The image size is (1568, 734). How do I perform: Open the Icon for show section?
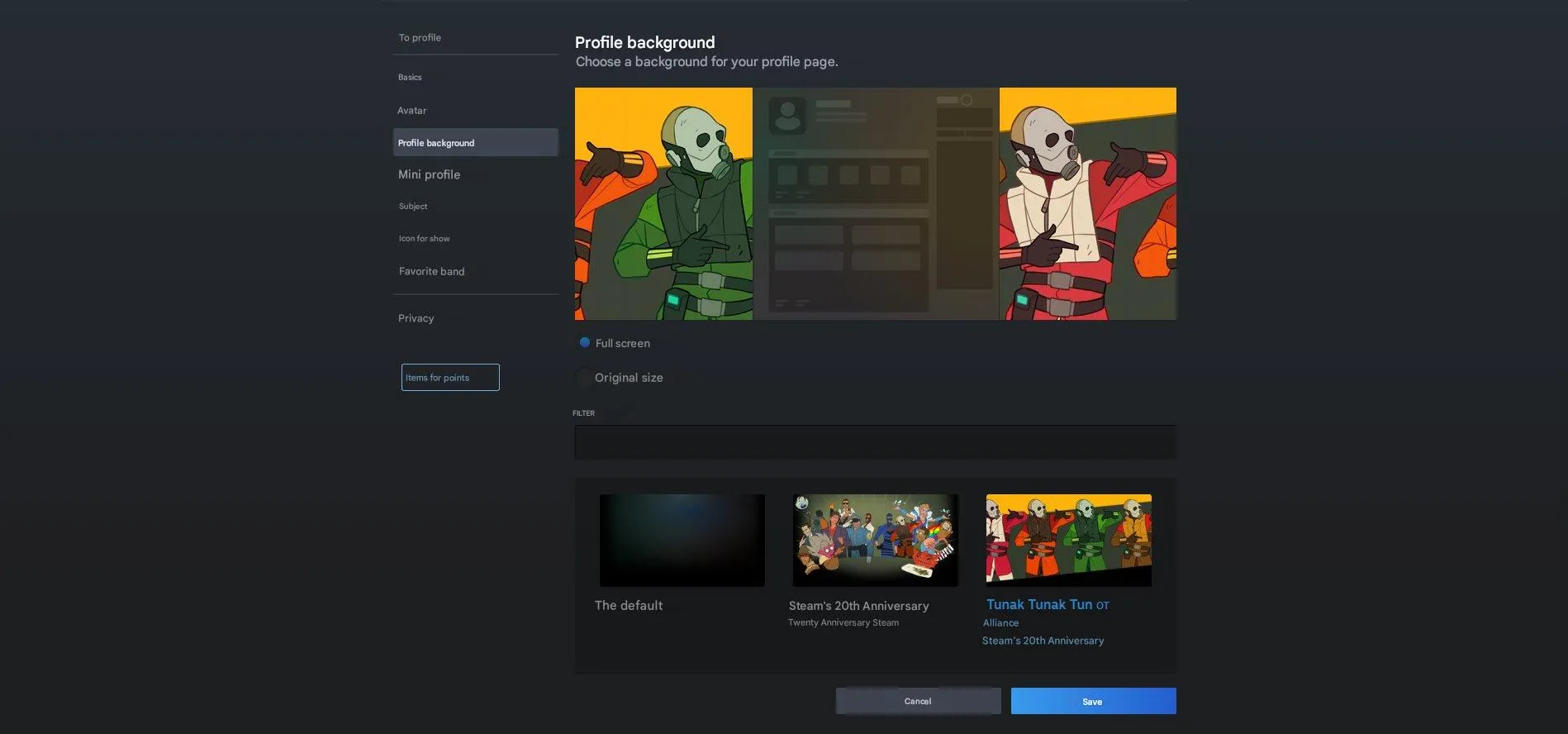(424, 239)
